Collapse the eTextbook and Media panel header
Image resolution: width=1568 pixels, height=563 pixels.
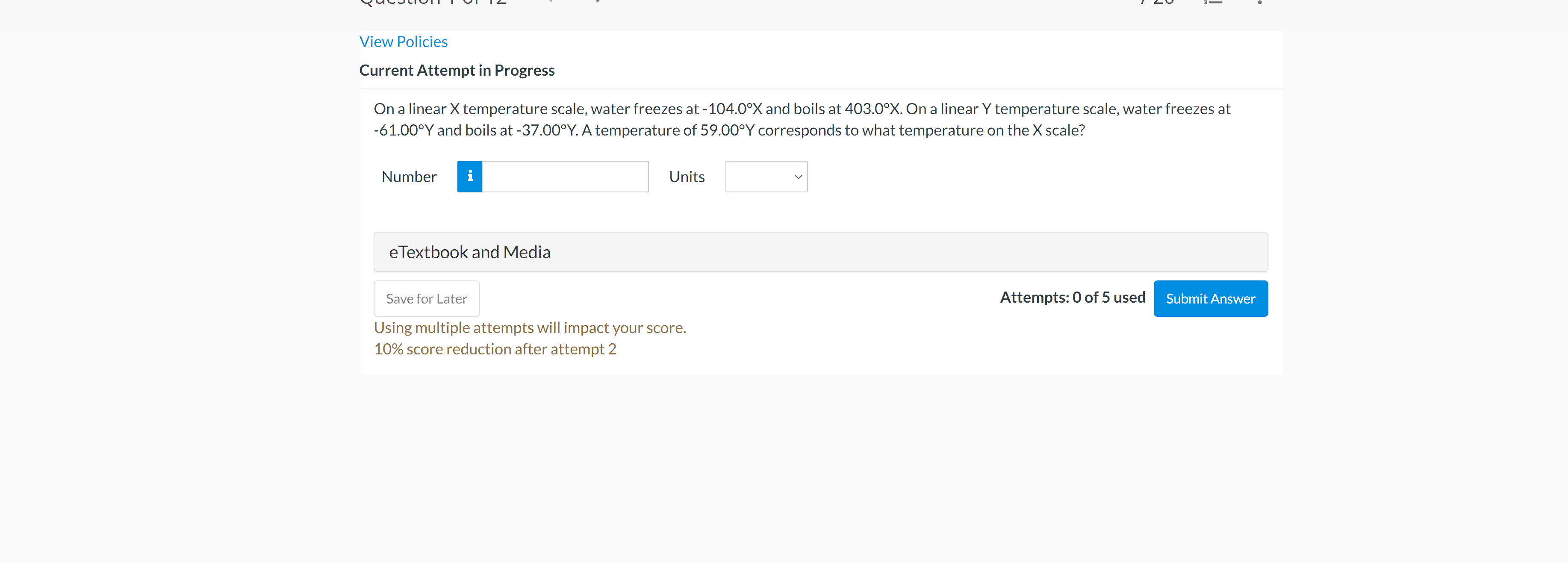click(x=820, y=251)
